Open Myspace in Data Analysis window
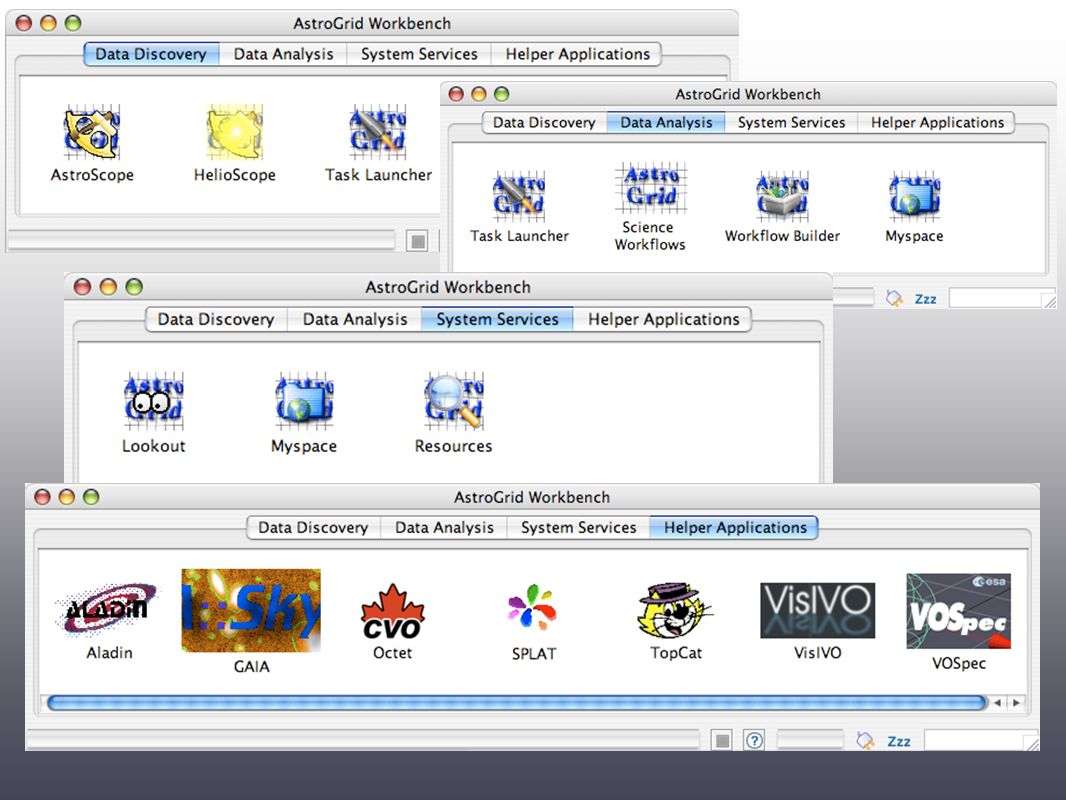This screenshot has height=800, width=1066. pyautogui.click(x=914, y=196)
